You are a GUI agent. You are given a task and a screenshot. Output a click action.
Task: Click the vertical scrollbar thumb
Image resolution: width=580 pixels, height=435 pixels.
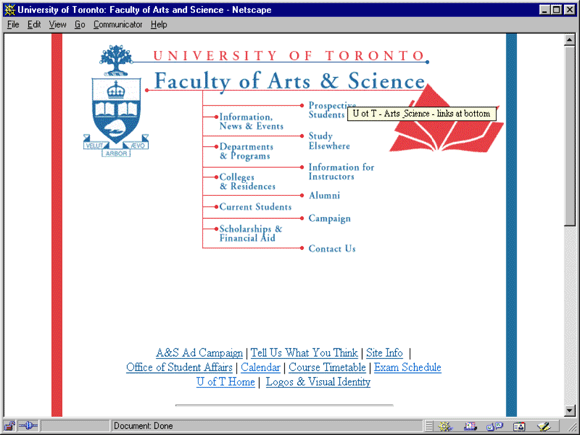tap(569, 135)
